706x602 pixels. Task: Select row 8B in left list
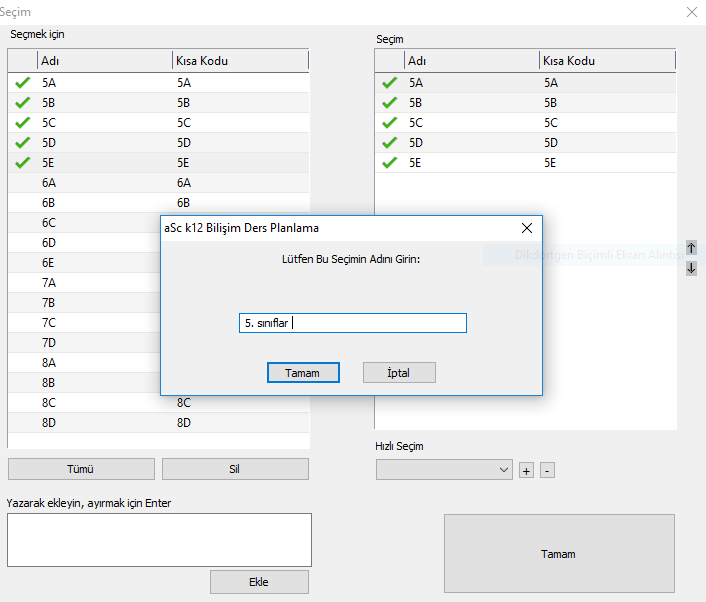[84, 383]
